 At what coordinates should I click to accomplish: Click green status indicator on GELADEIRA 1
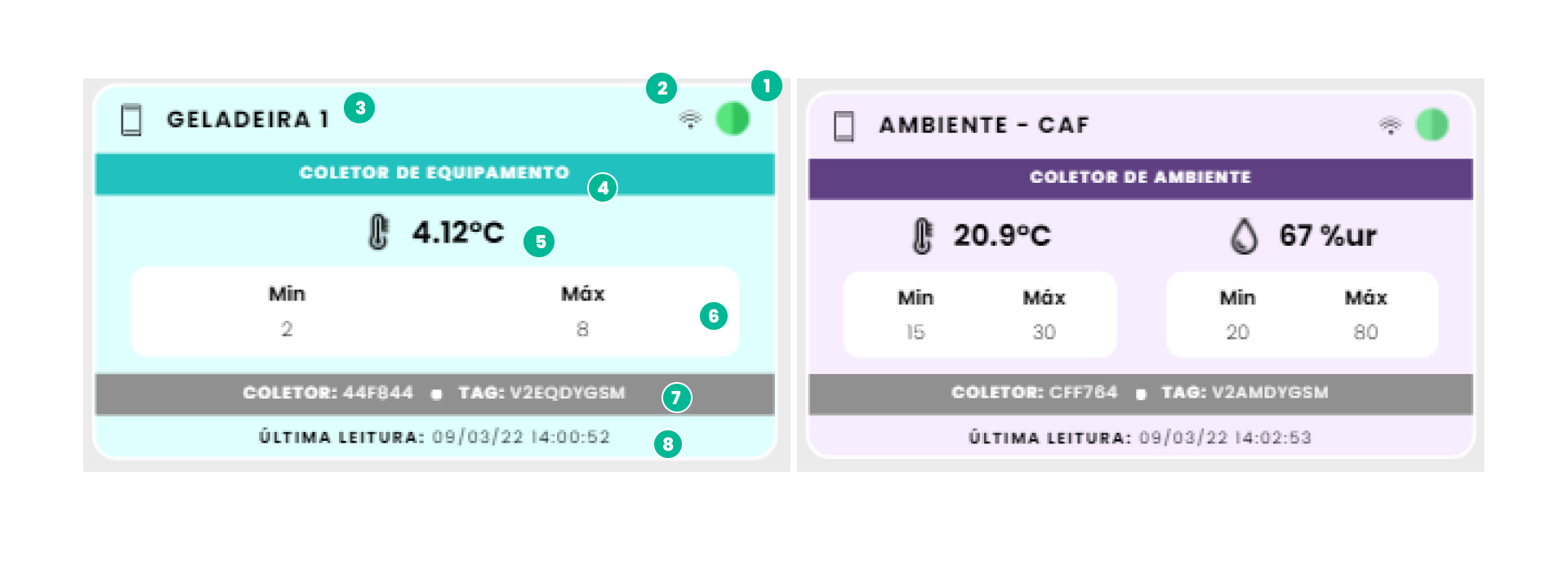(x=733, y=119)
